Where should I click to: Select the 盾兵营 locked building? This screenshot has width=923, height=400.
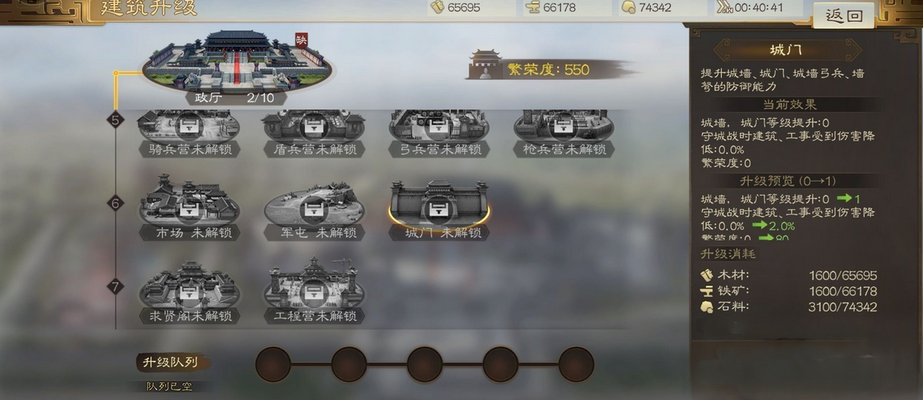point(313,134)
